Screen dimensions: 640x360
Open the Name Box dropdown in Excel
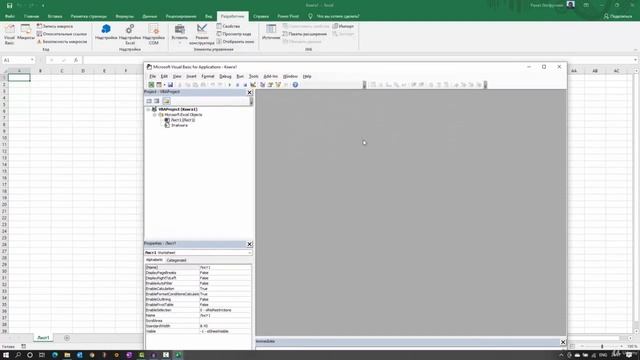click(x=32, y=60)
